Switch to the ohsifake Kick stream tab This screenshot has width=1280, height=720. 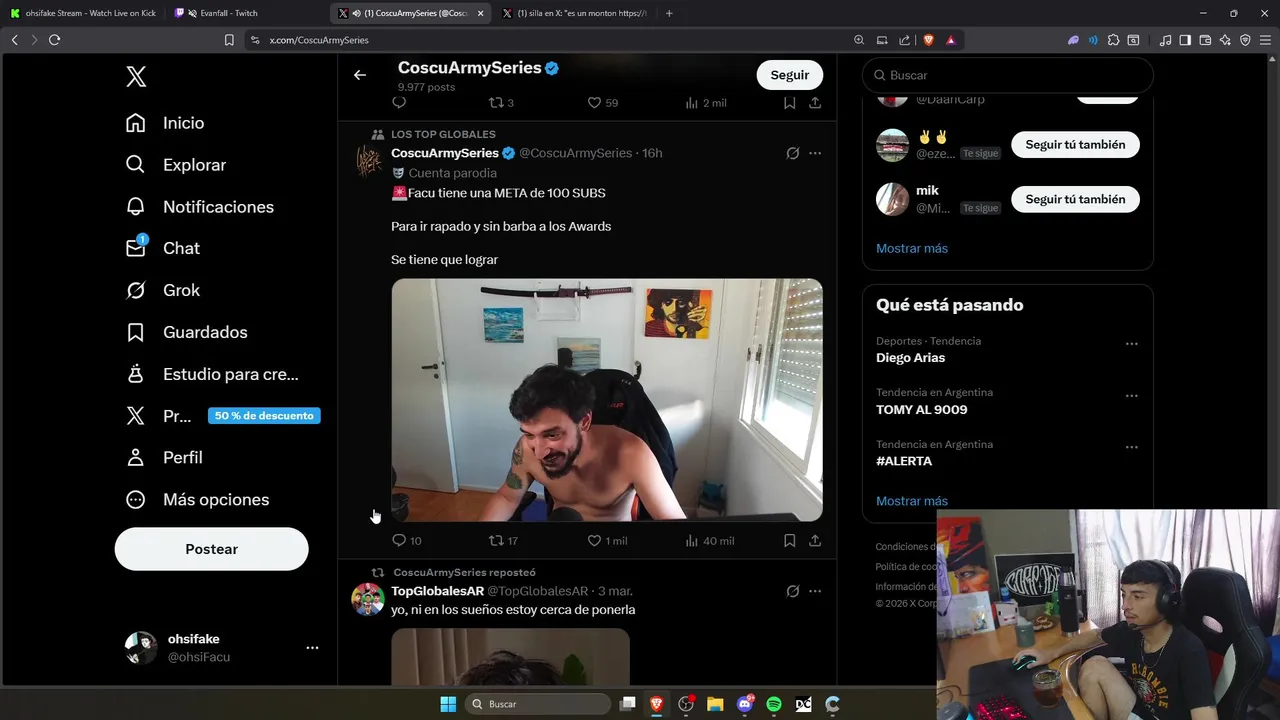pyautogui.click(x=83, y=13)
